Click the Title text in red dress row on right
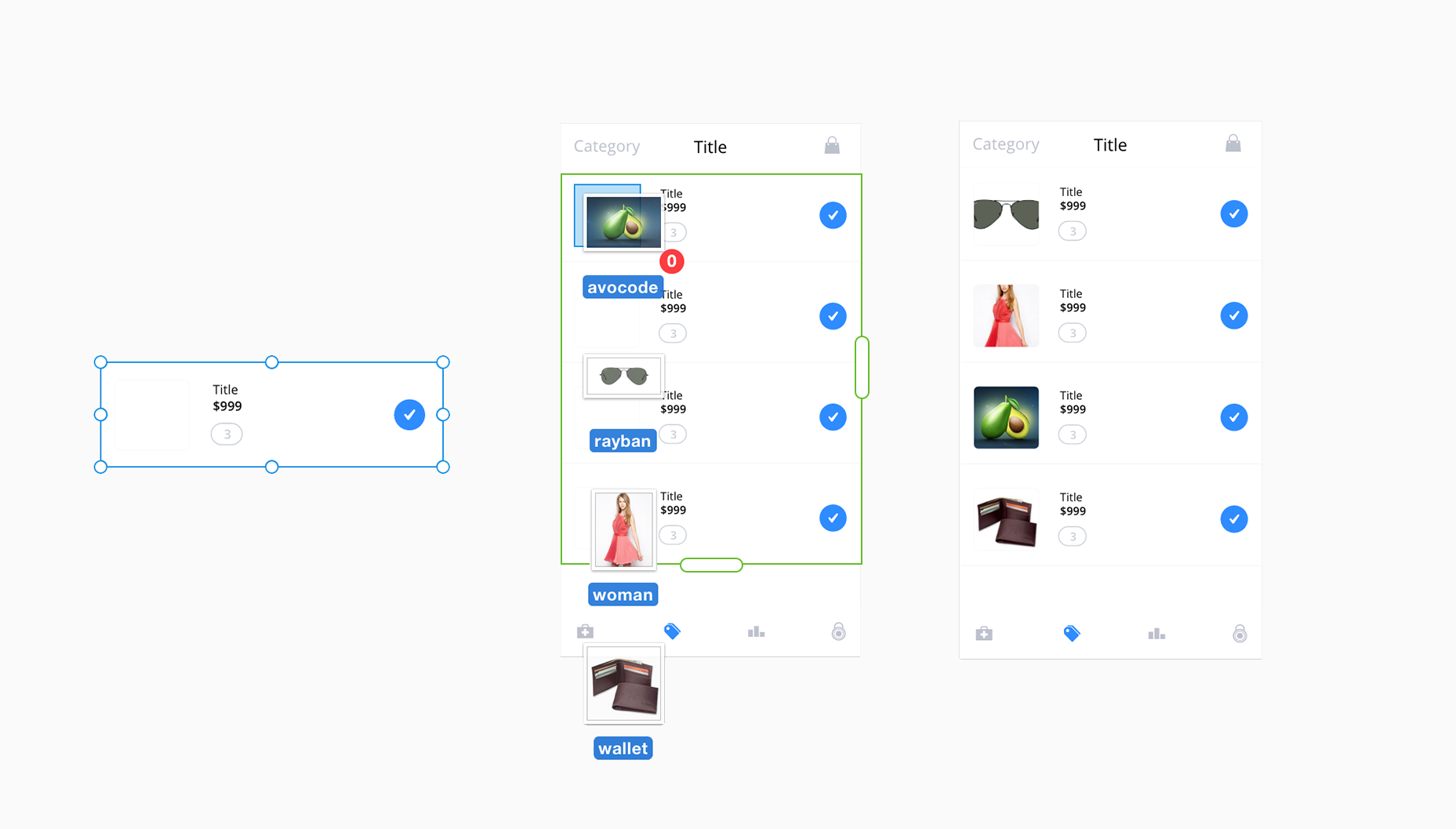The height and width of the screenshot is (829, 1456). point(1071,294)
